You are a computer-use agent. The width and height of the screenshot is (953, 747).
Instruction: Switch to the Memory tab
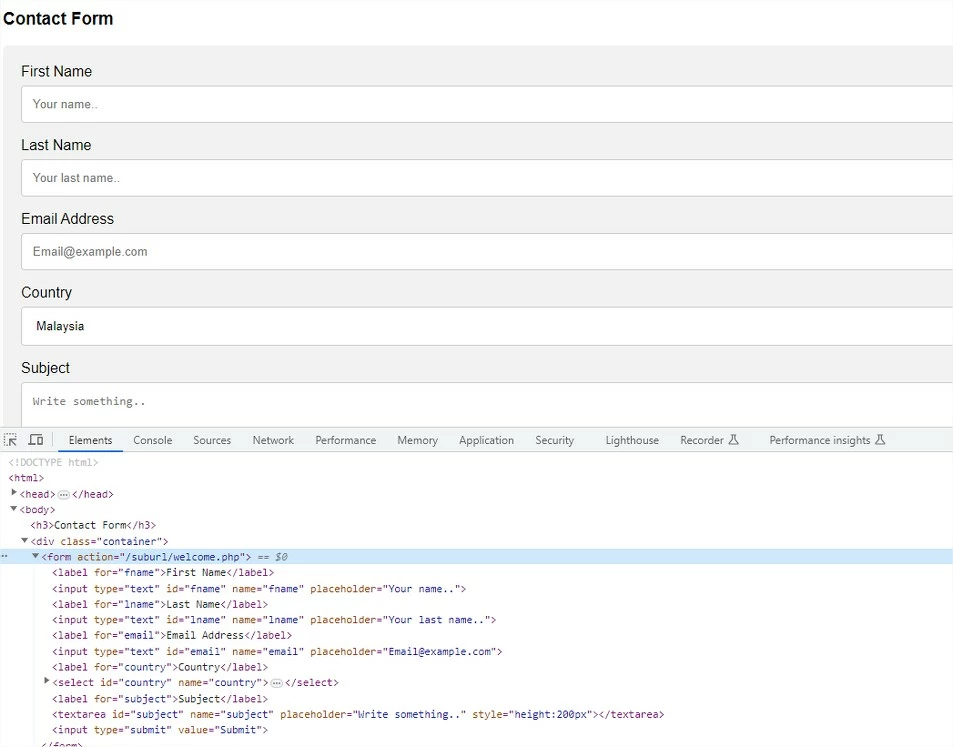(x=418, y=440)
